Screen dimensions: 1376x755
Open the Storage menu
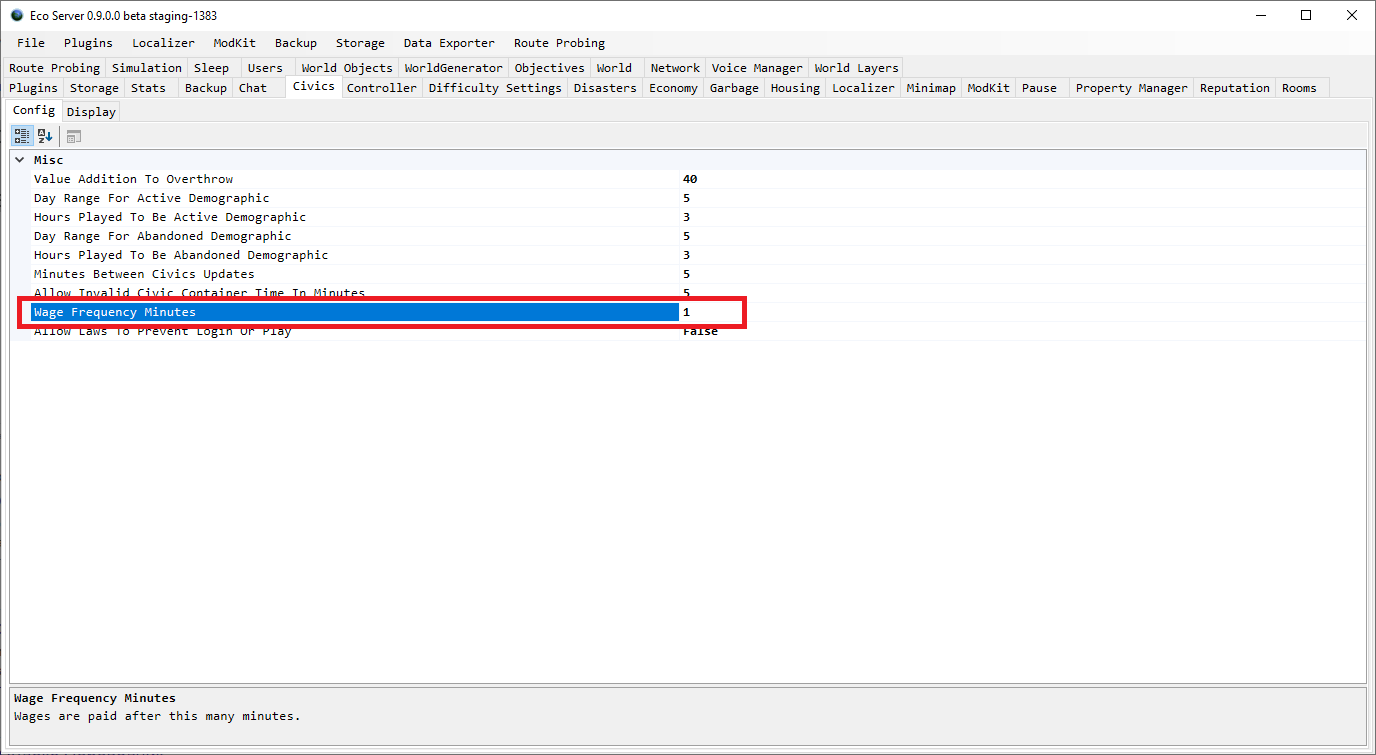360,43
